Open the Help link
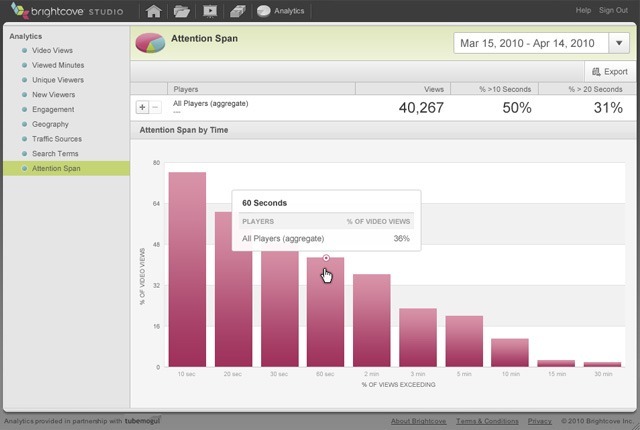The image size is (640, 430). click(x=583, y=10)
